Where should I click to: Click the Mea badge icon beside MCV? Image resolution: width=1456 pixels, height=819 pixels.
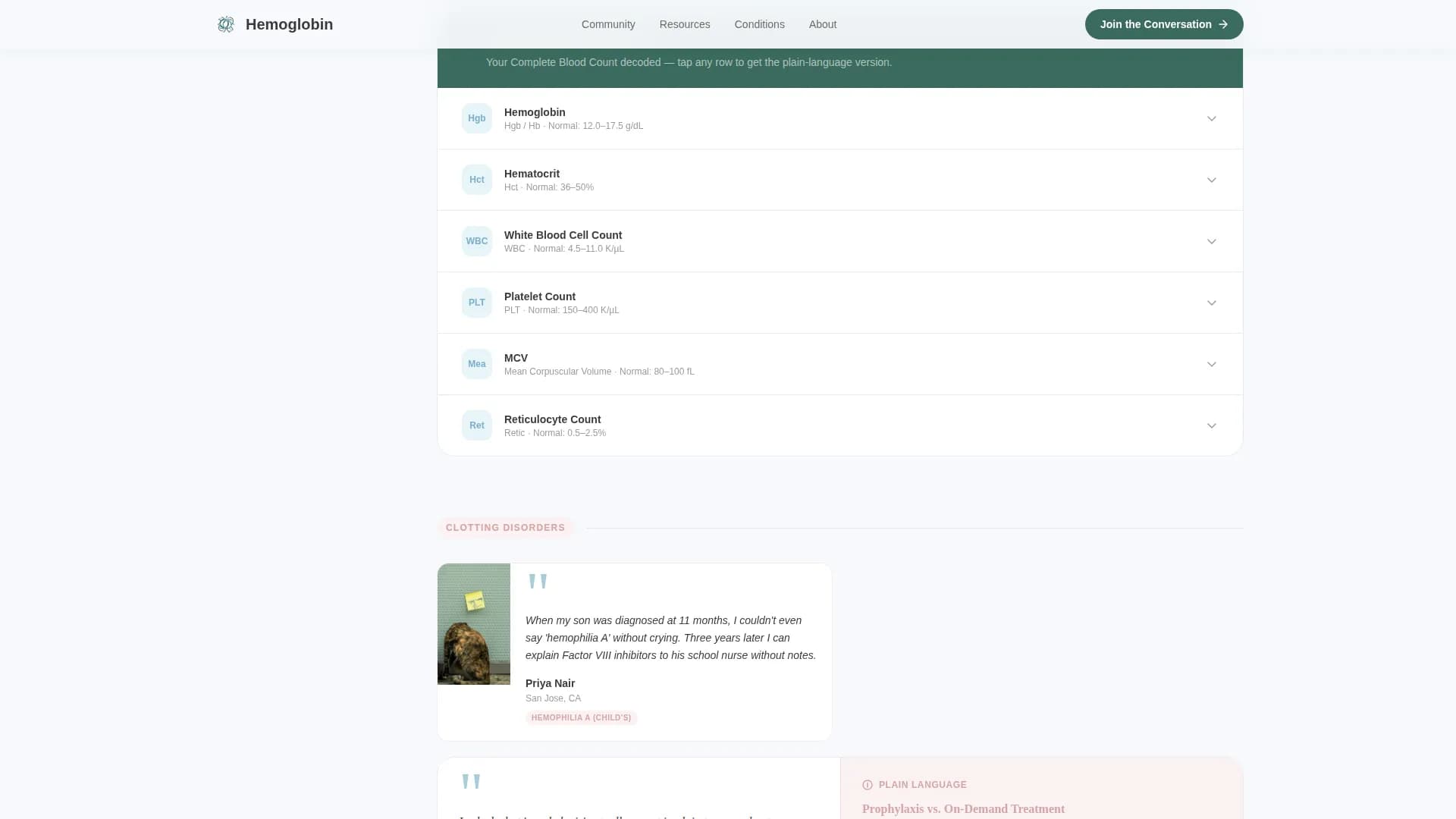click(x=476, y=364)
